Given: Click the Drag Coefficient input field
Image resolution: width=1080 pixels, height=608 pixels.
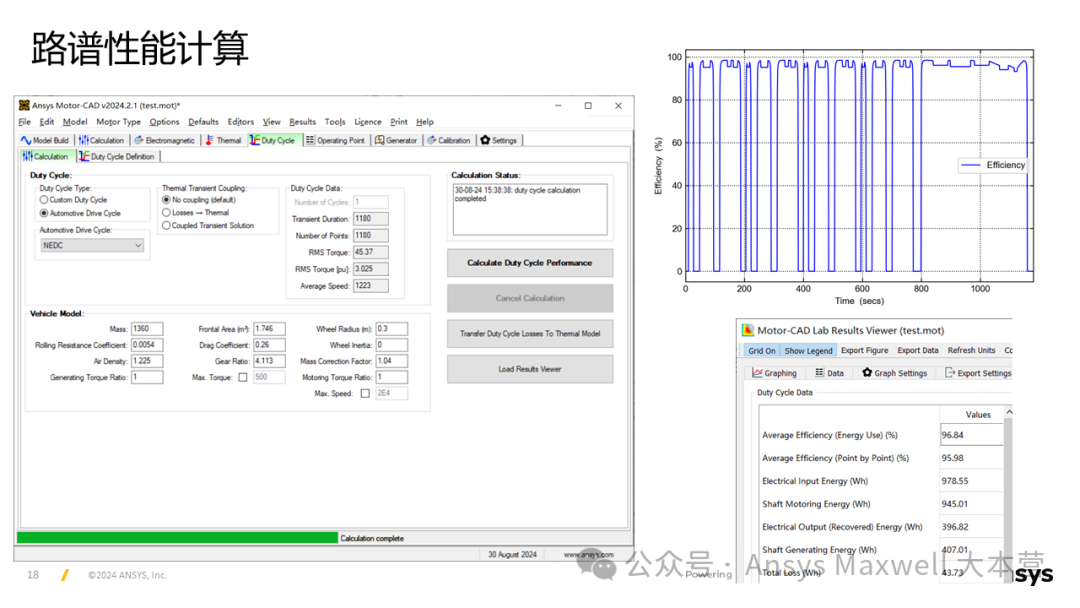Looking at the screenshot, I should coord(269,345).
